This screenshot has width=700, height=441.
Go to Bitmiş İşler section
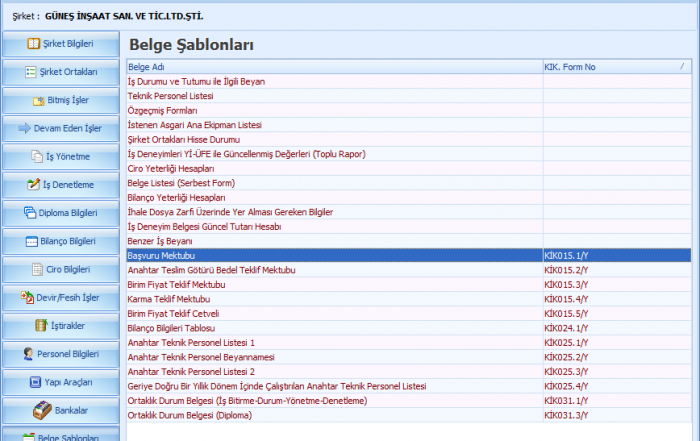tap(60, 100)
